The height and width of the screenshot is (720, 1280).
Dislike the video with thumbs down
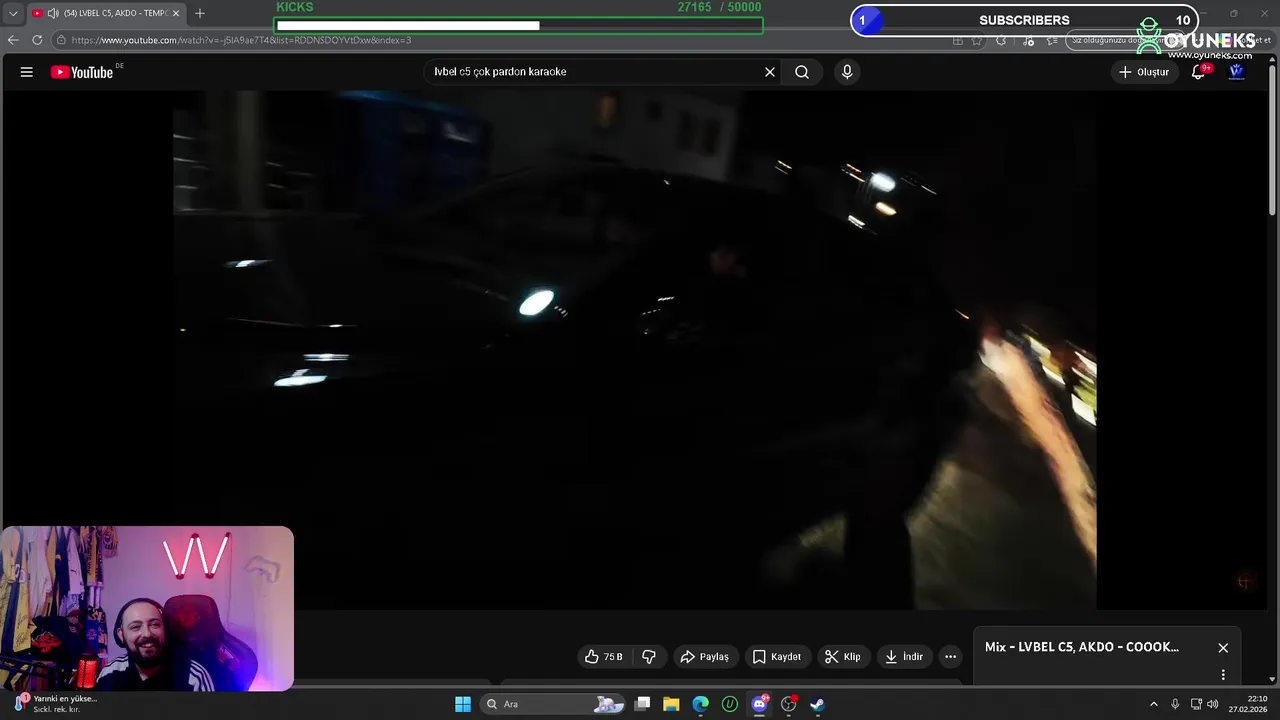(649, 657)
